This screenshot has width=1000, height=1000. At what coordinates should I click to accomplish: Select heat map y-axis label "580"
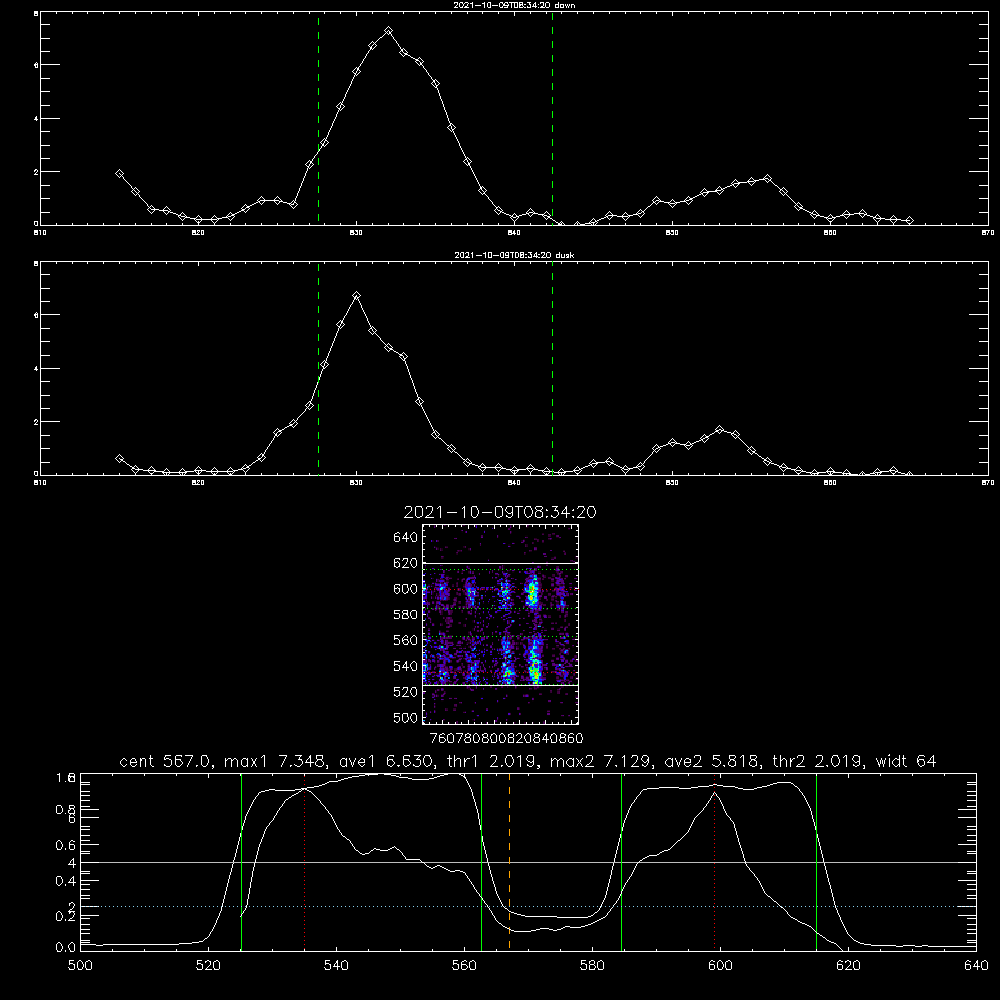(x=406, y=615)
